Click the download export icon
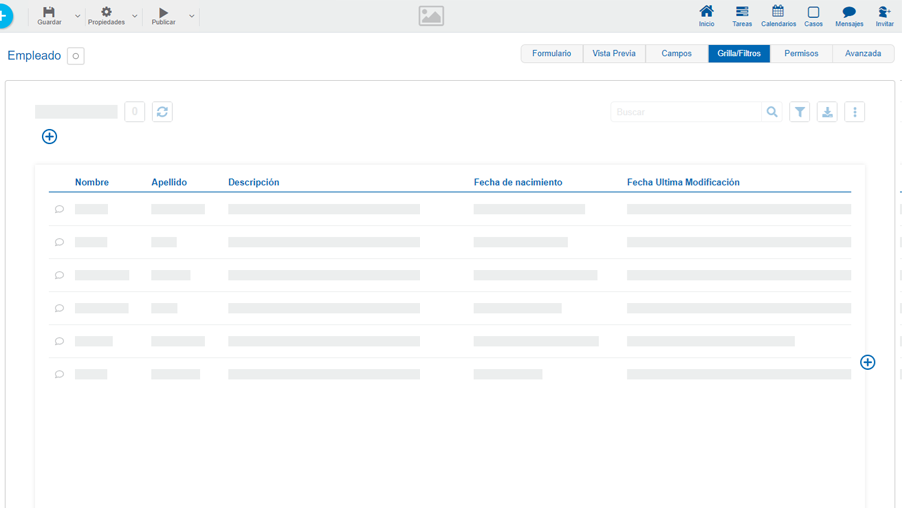902x508 pixels. [x=827, y=112]
